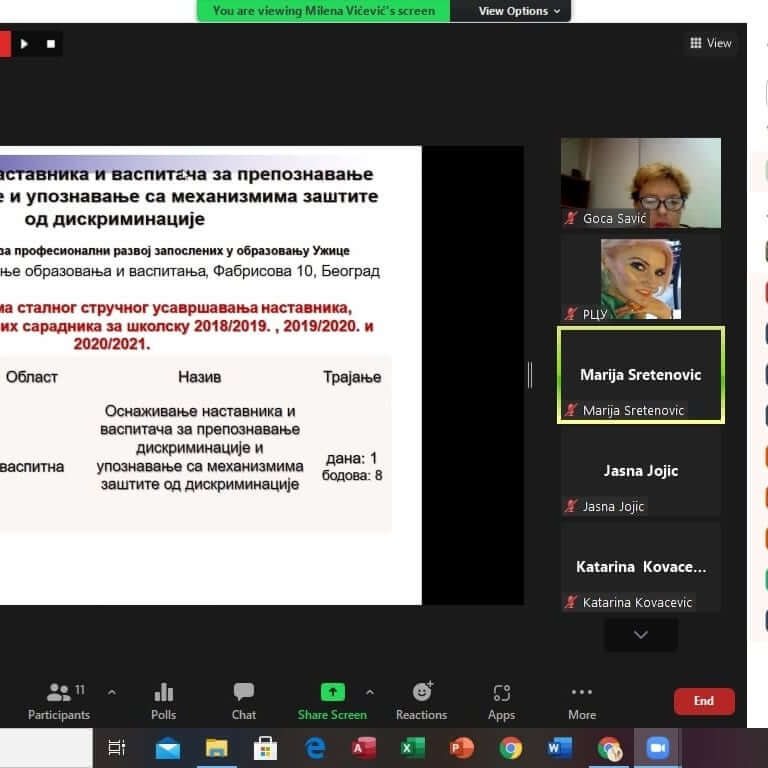Click the red End meeting button
This screenshot has width=768, height=768.
click(x=704, y=701)
